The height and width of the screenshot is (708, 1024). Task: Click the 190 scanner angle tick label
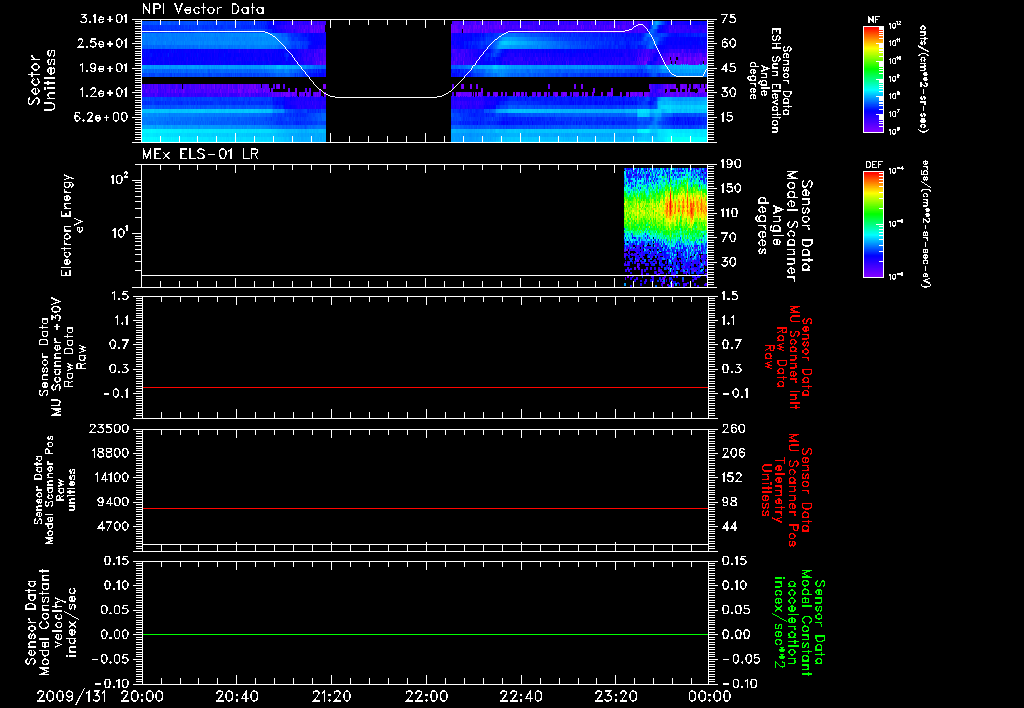click(732, 164)
